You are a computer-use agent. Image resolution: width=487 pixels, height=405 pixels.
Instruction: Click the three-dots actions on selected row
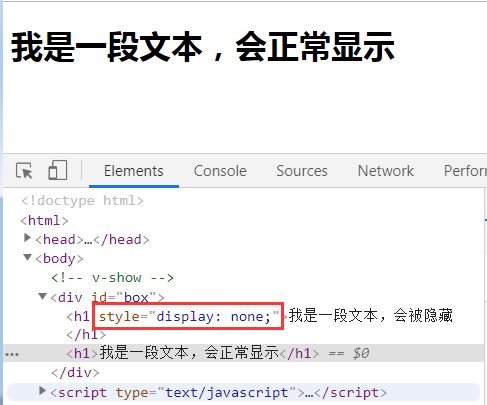point(12,354)
